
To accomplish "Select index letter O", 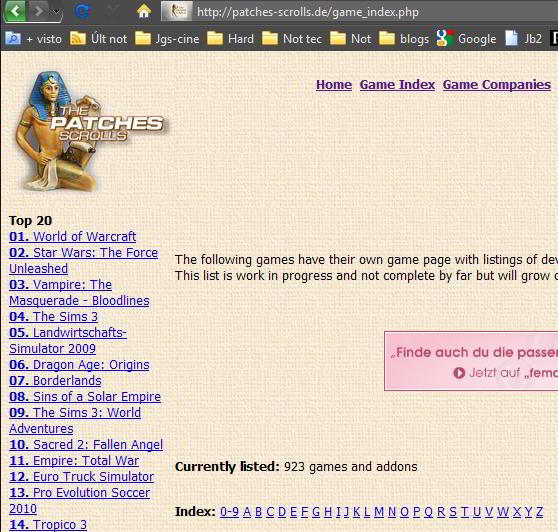I will click(404, 512).
